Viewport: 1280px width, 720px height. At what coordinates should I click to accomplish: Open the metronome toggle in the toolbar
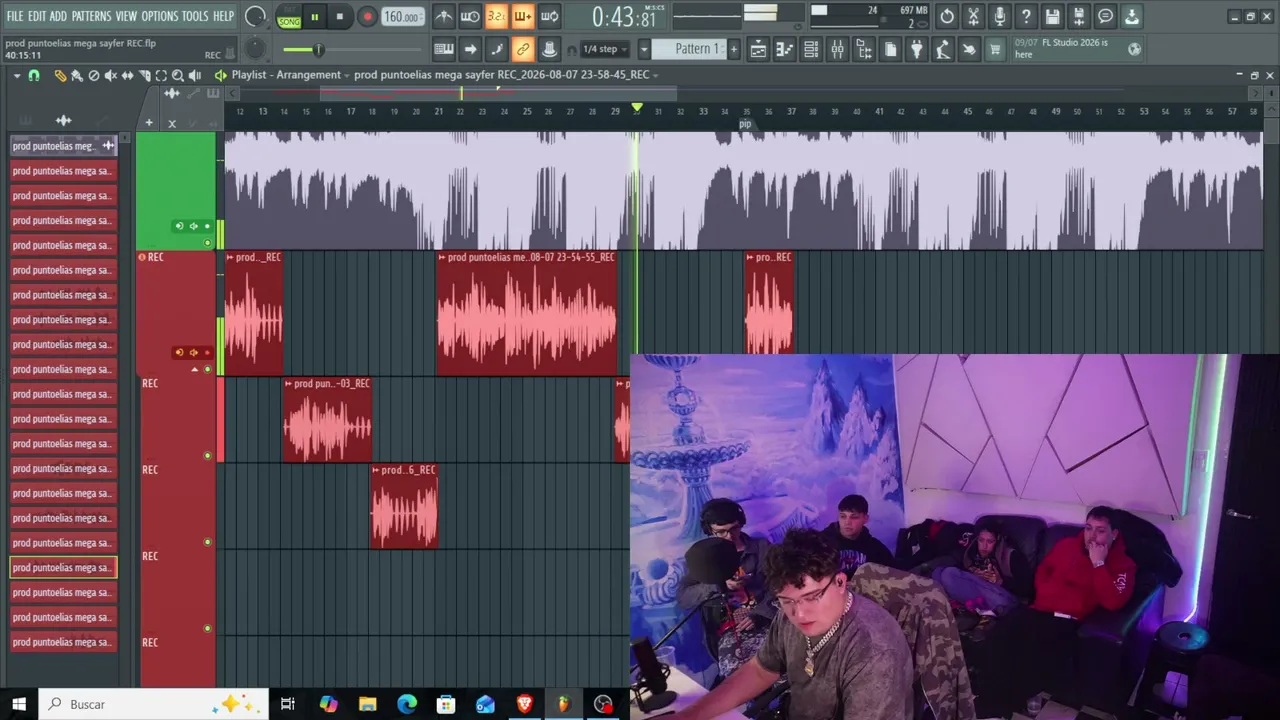tap(444, 16)
